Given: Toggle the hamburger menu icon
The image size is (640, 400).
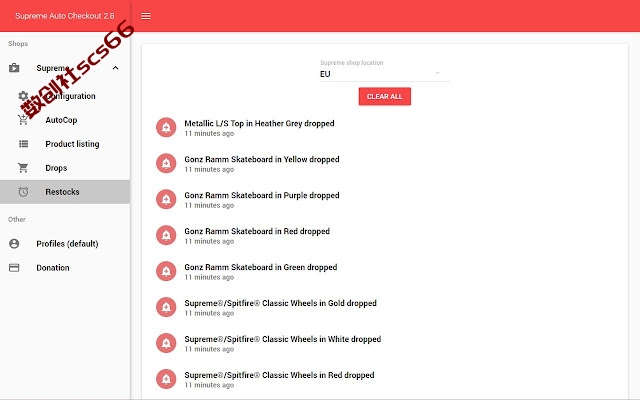Looking at the screenshot, I should [x=146, y=16].
